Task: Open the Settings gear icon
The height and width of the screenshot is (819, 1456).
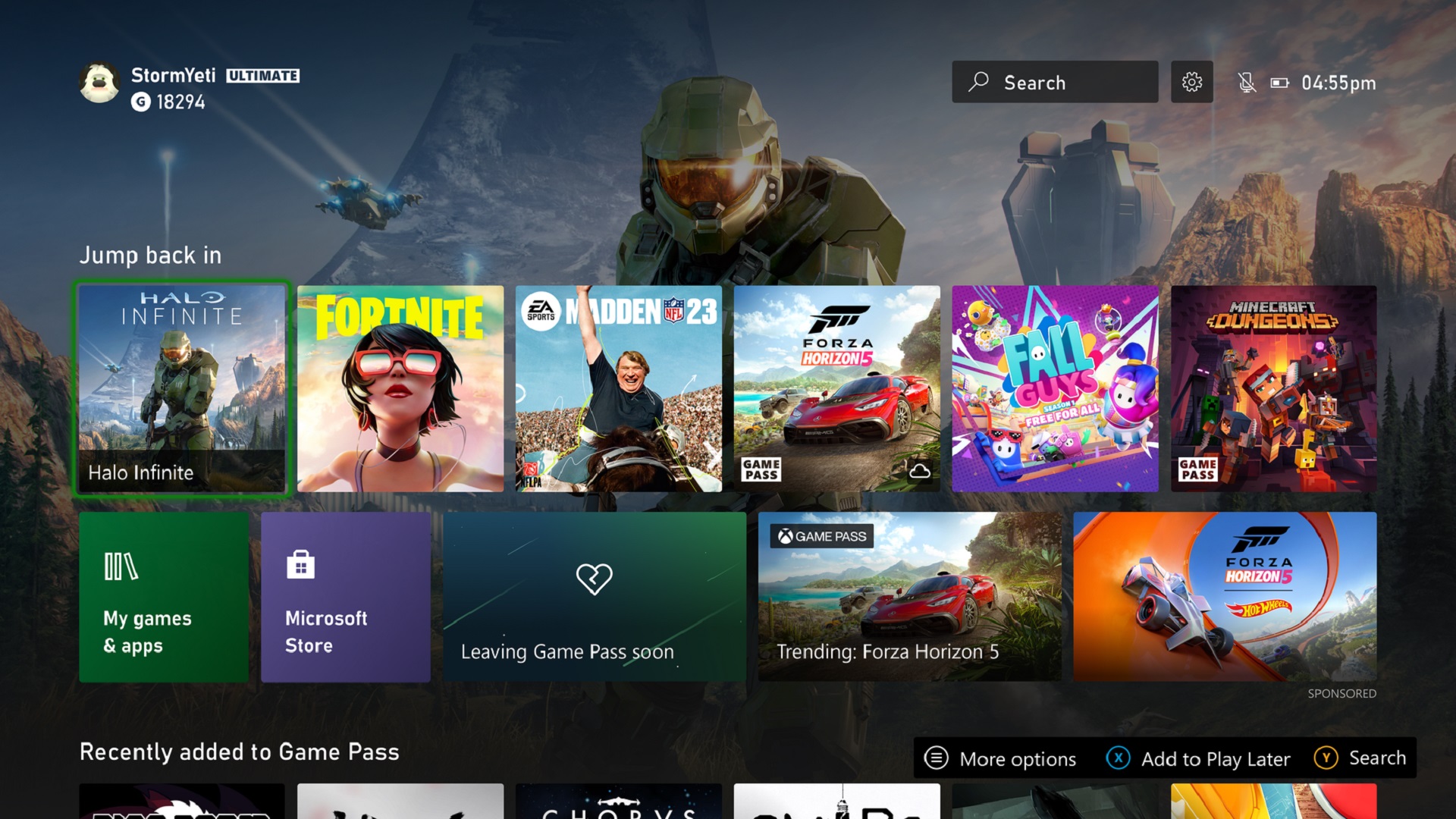Action: (x=1191, y=83)
